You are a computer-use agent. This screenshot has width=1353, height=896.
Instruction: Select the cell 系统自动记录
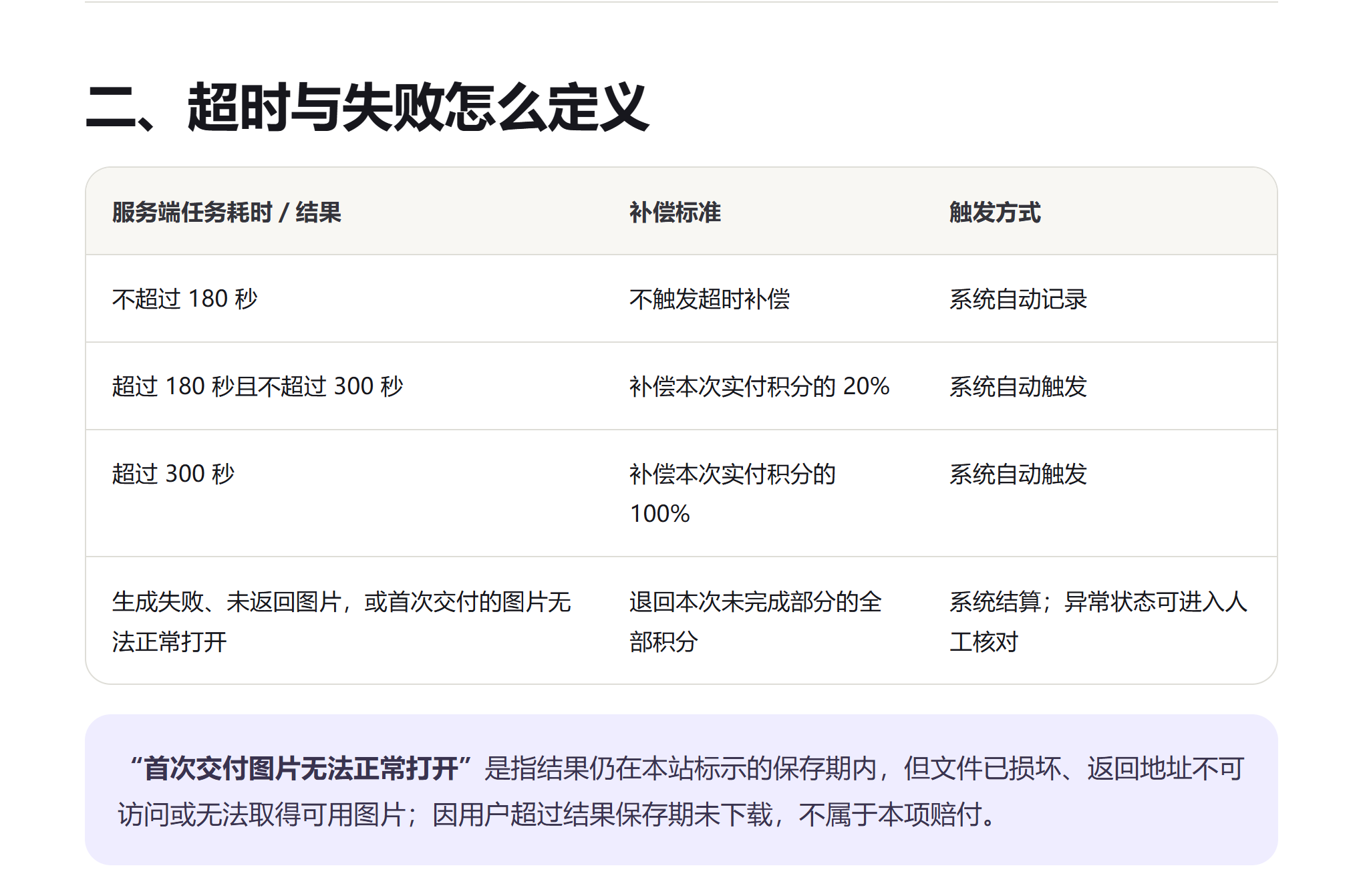(x=1018, y=299)
